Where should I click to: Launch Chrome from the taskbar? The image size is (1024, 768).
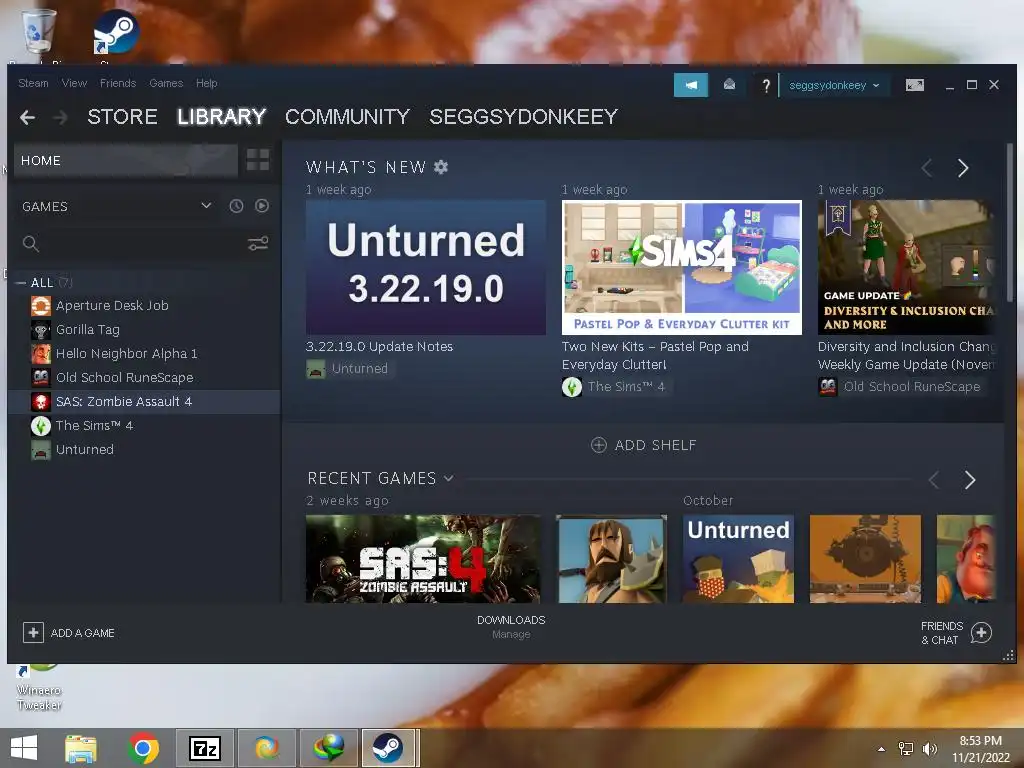click(x=144, y=748)
